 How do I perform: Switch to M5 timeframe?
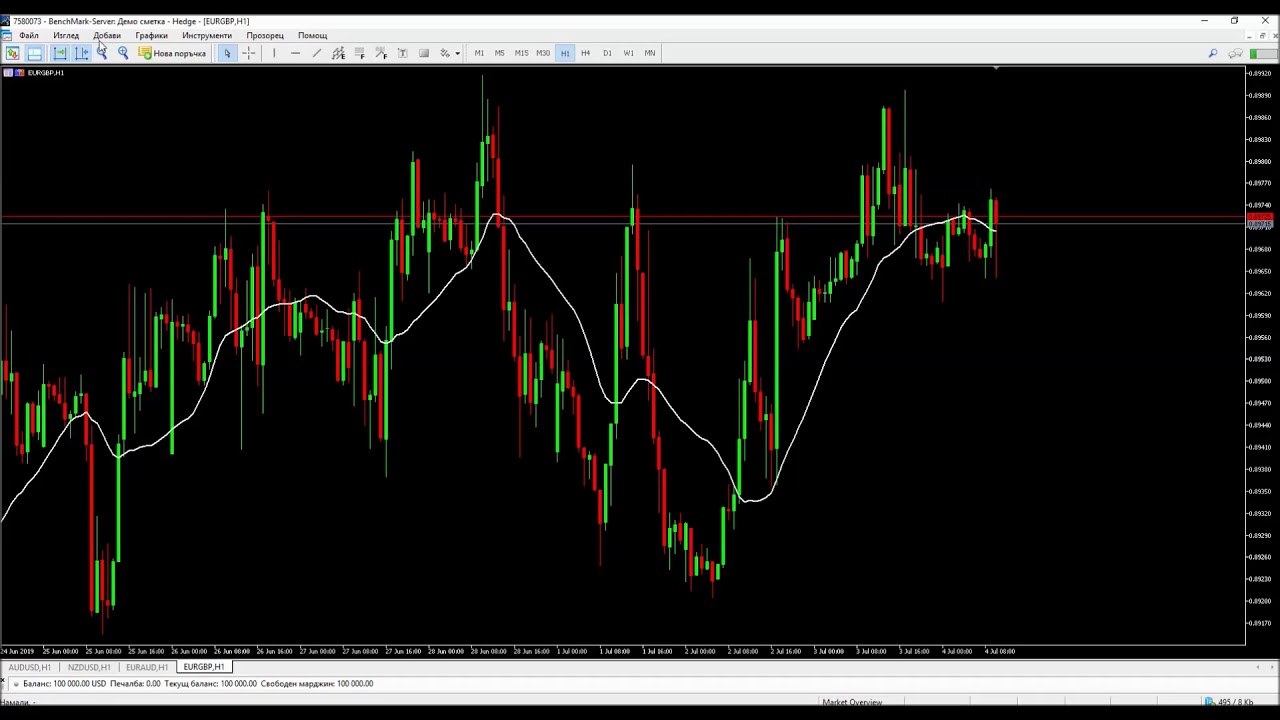[x=499, y=53]
